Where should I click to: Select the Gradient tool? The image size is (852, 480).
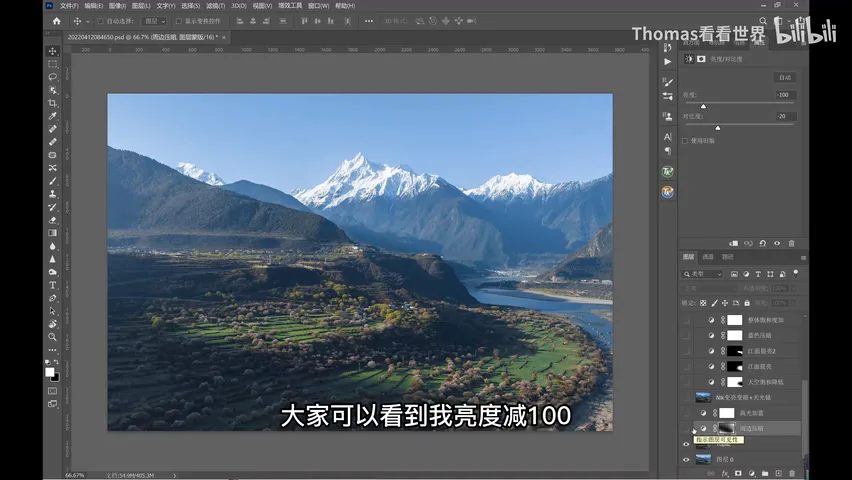[53, 233]
